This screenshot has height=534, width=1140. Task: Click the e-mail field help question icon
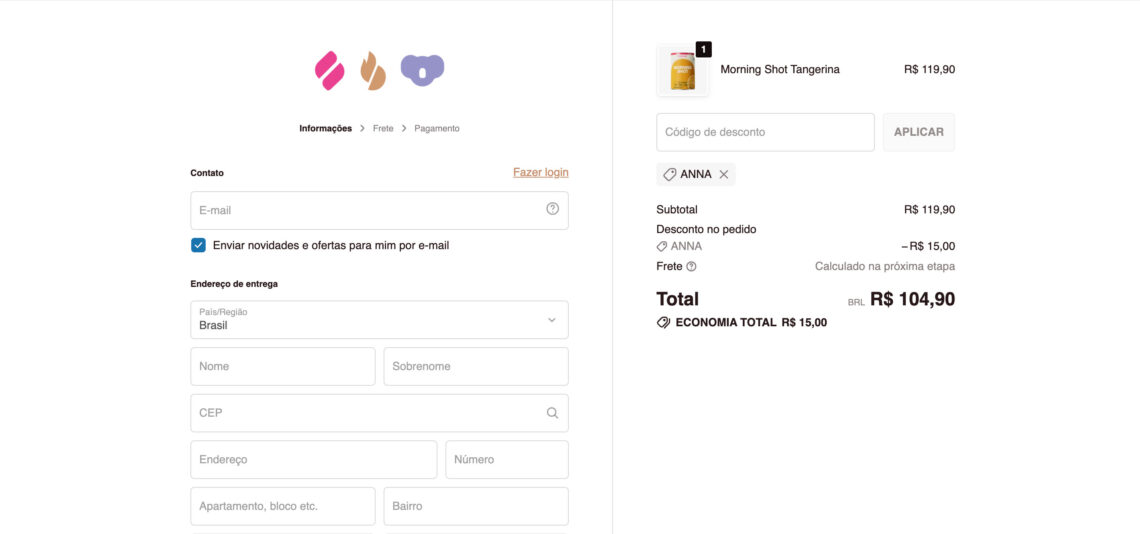553,209
